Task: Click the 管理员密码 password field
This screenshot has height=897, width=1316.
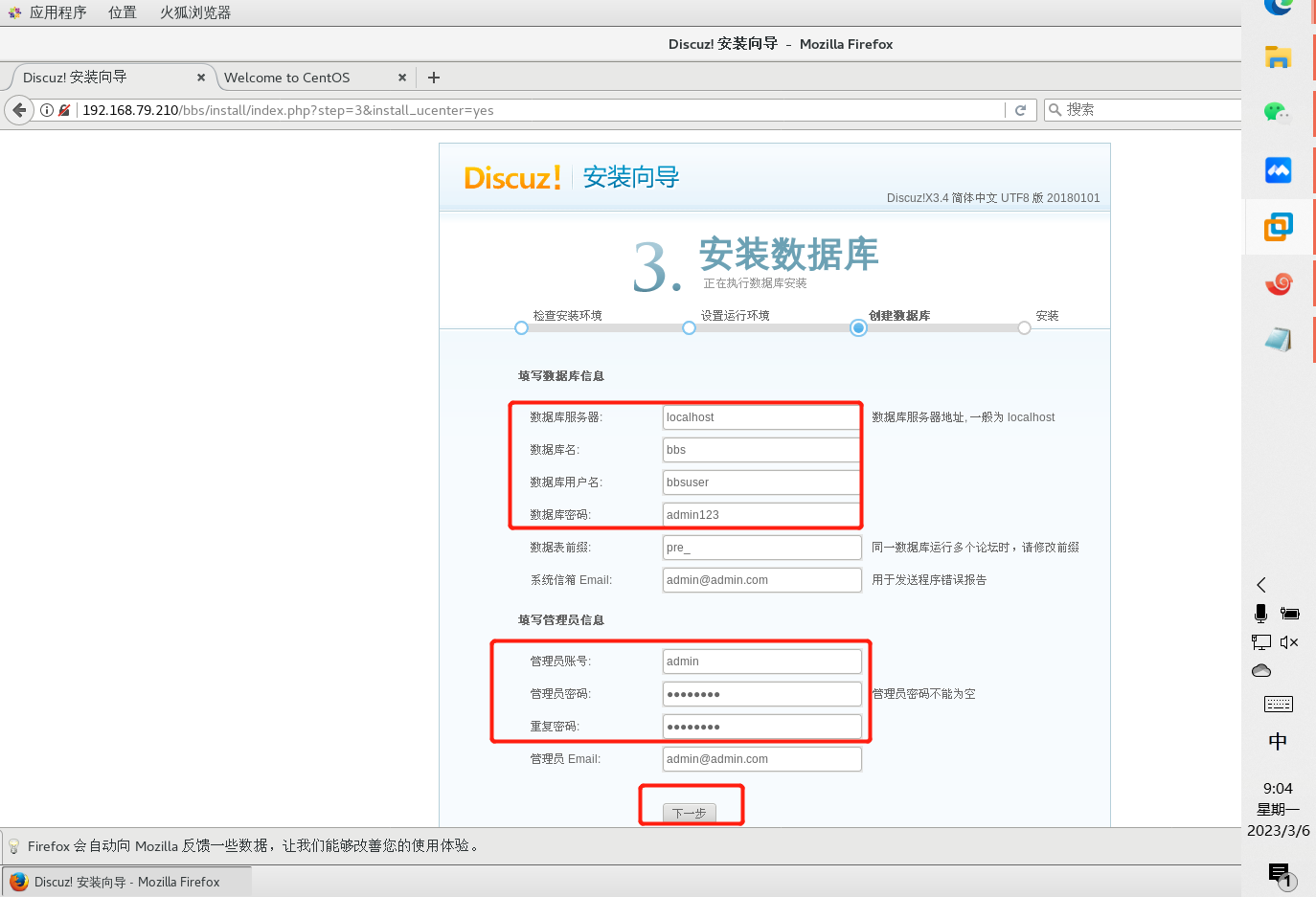Action: [x=762, y=694]
